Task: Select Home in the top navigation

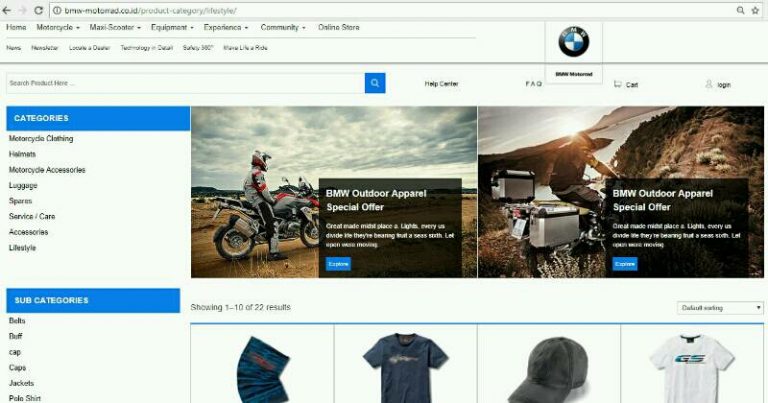Action: point(16,27)
